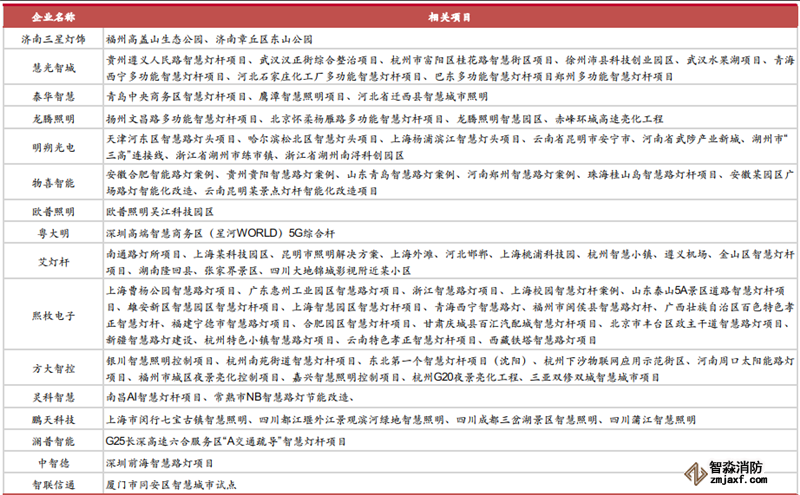This screenshot has height=495, width=800.
Task: Click the 粤大明 company name
Action: click(x=51, y=233)
